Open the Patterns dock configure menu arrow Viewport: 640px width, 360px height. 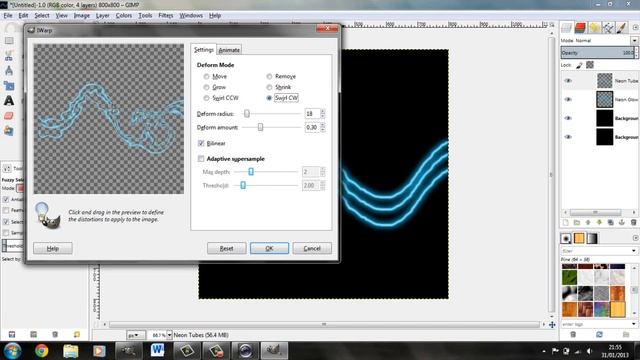(636, 238)
